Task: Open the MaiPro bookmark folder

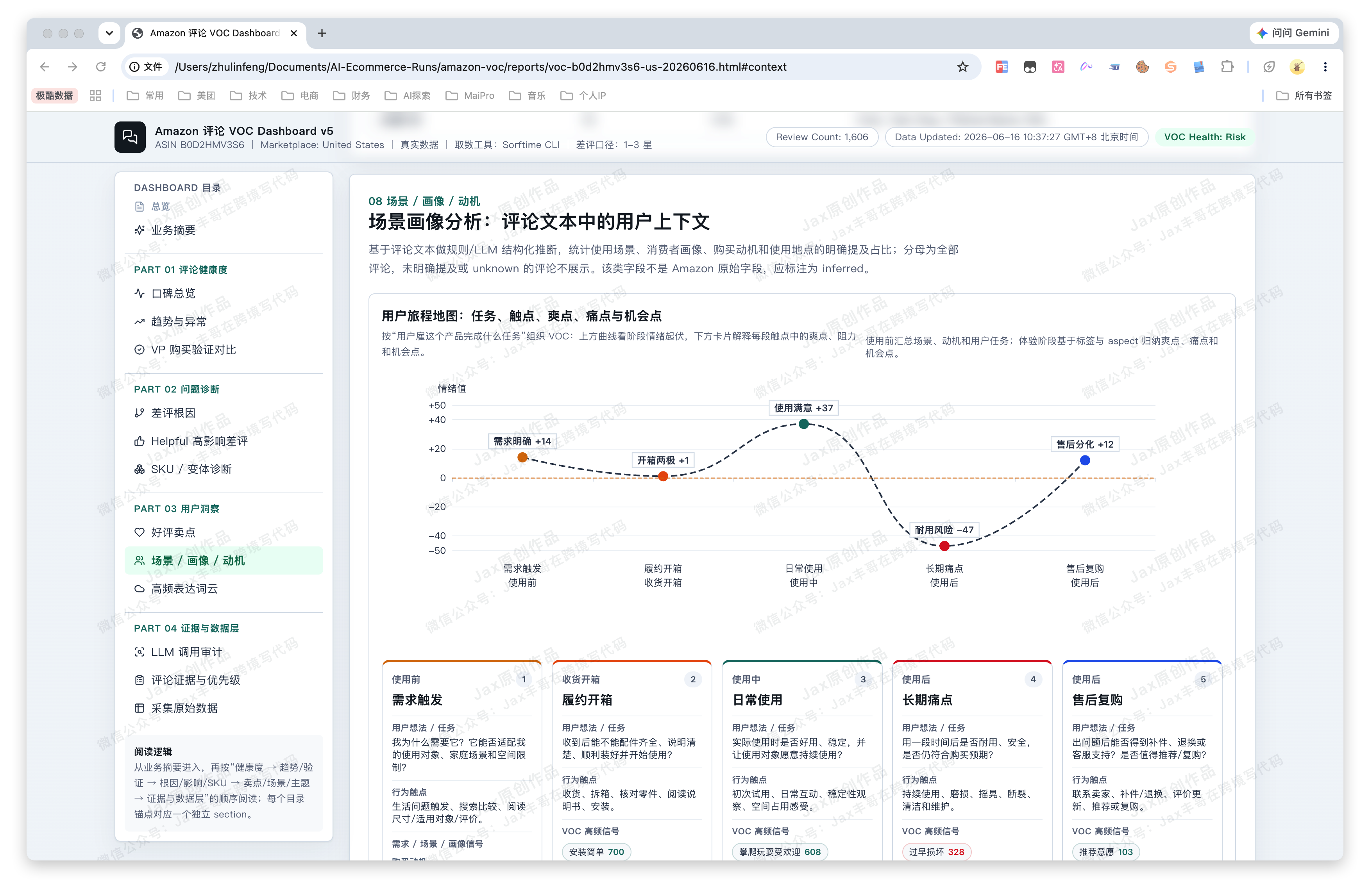Action: point(470,96)
